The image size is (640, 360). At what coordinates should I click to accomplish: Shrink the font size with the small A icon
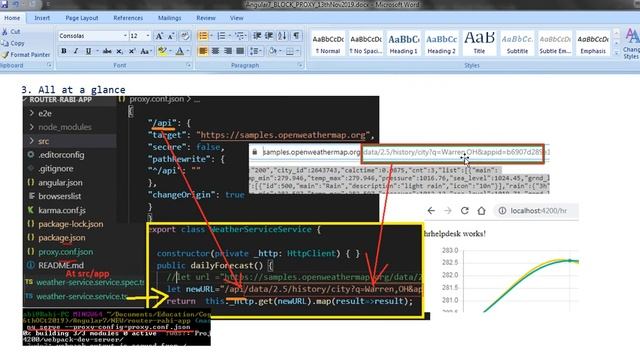(x=172, y=36)
